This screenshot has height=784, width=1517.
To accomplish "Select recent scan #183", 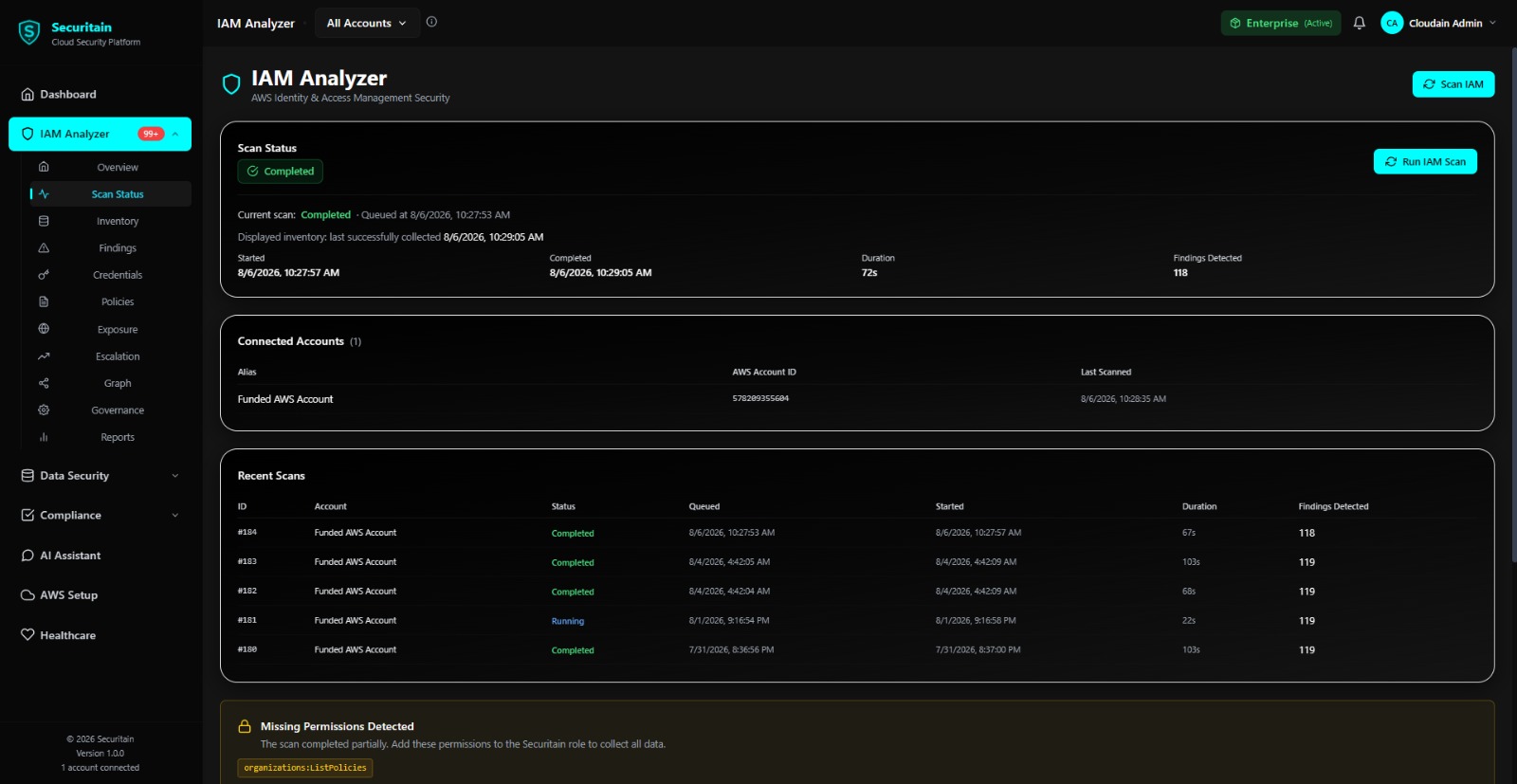I will [x=857, y=562].
